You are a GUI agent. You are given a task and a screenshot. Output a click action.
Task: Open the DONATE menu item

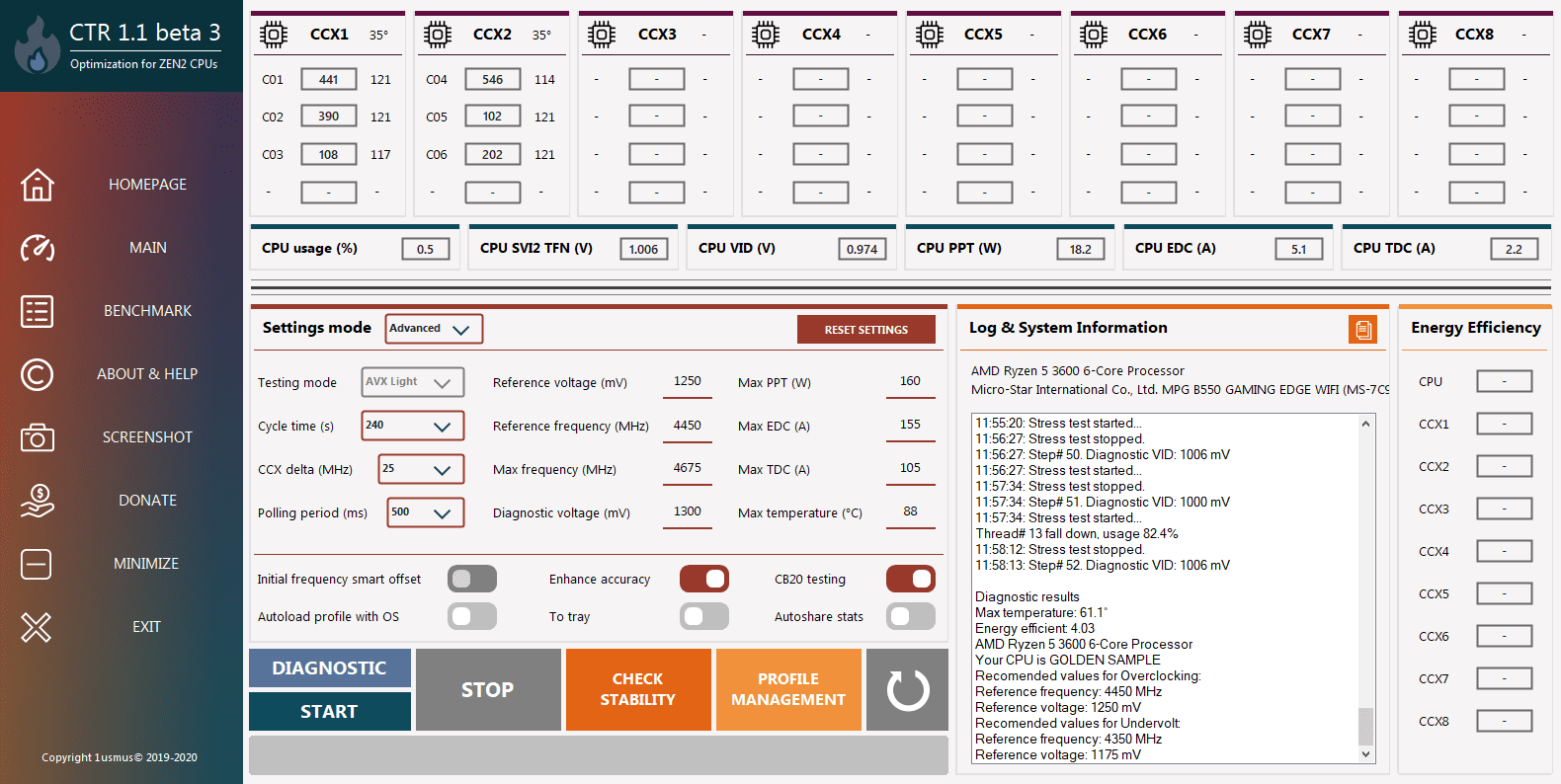(x=147, y=501)
